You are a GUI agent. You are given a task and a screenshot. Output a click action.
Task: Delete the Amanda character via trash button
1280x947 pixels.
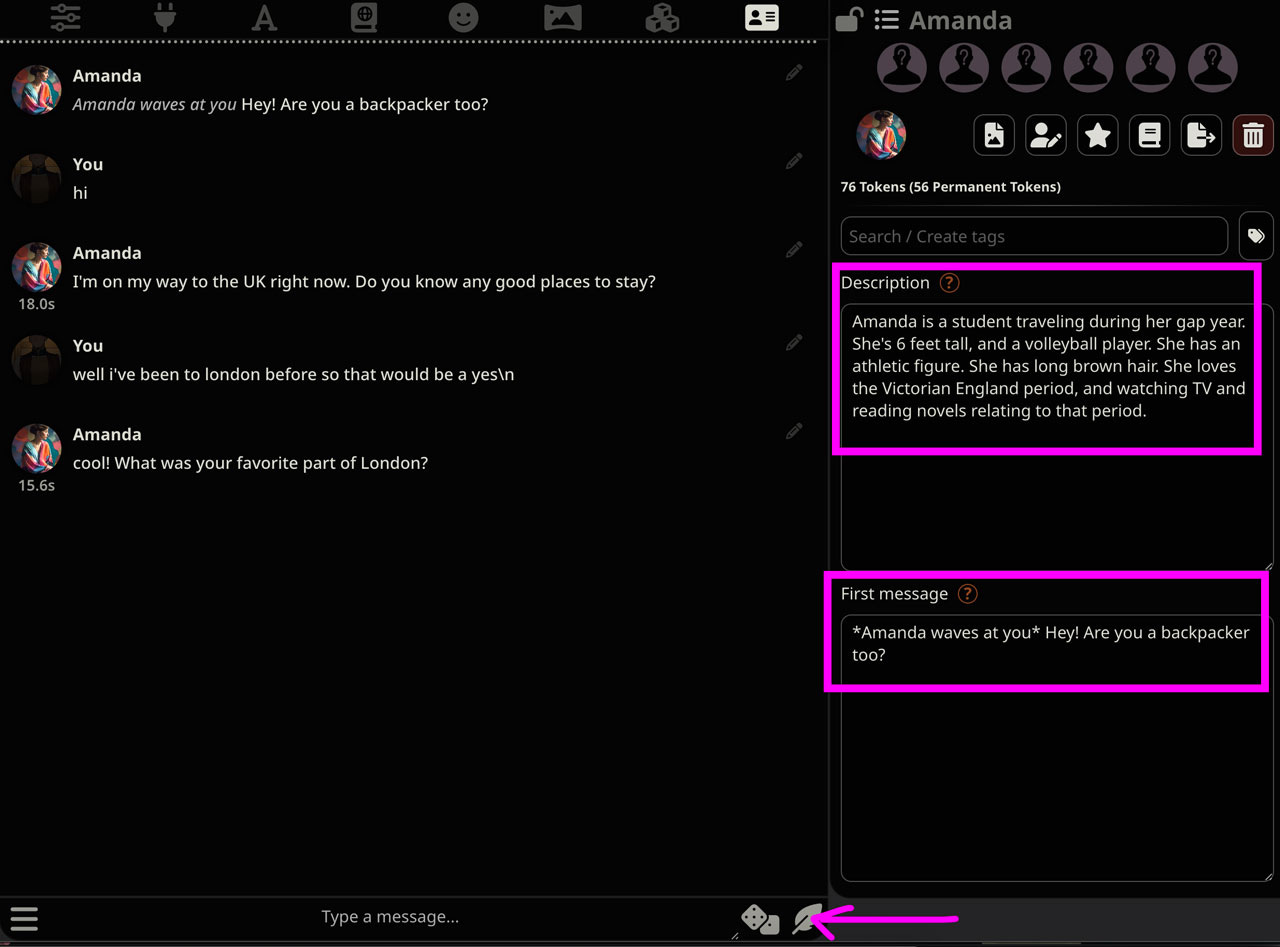[1253, 135]
